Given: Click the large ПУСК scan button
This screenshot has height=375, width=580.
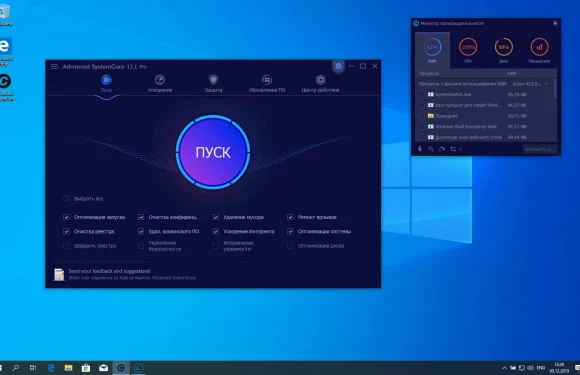Looking at the screenshot, I should pyautogui.click(x=213, y=152).
